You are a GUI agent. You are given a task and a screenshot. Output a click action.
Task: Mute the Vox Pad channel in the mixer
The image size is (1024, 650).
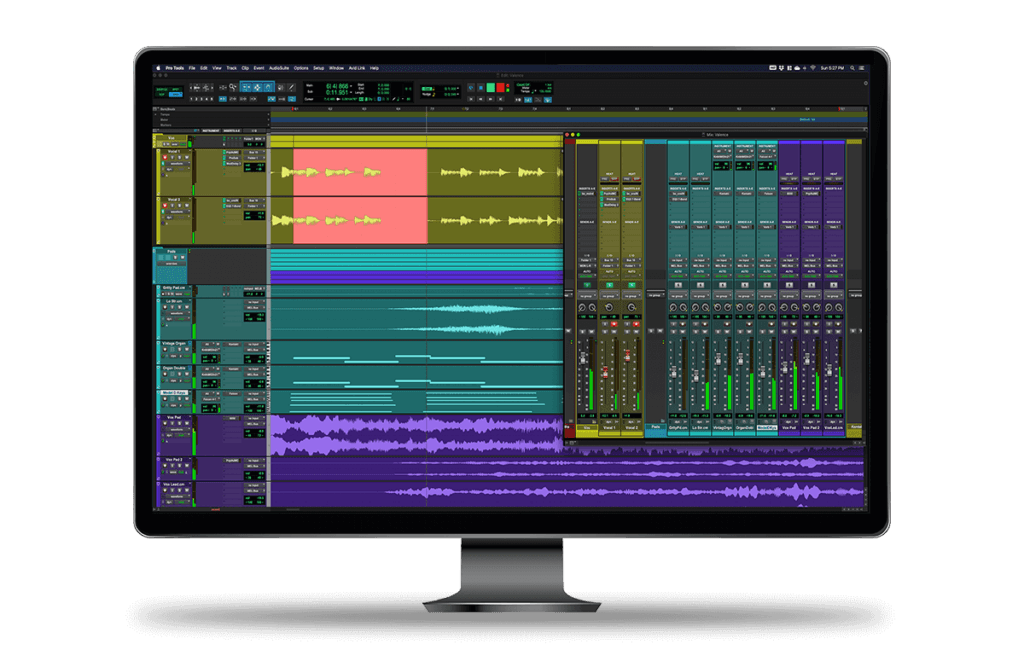[794, 331]
